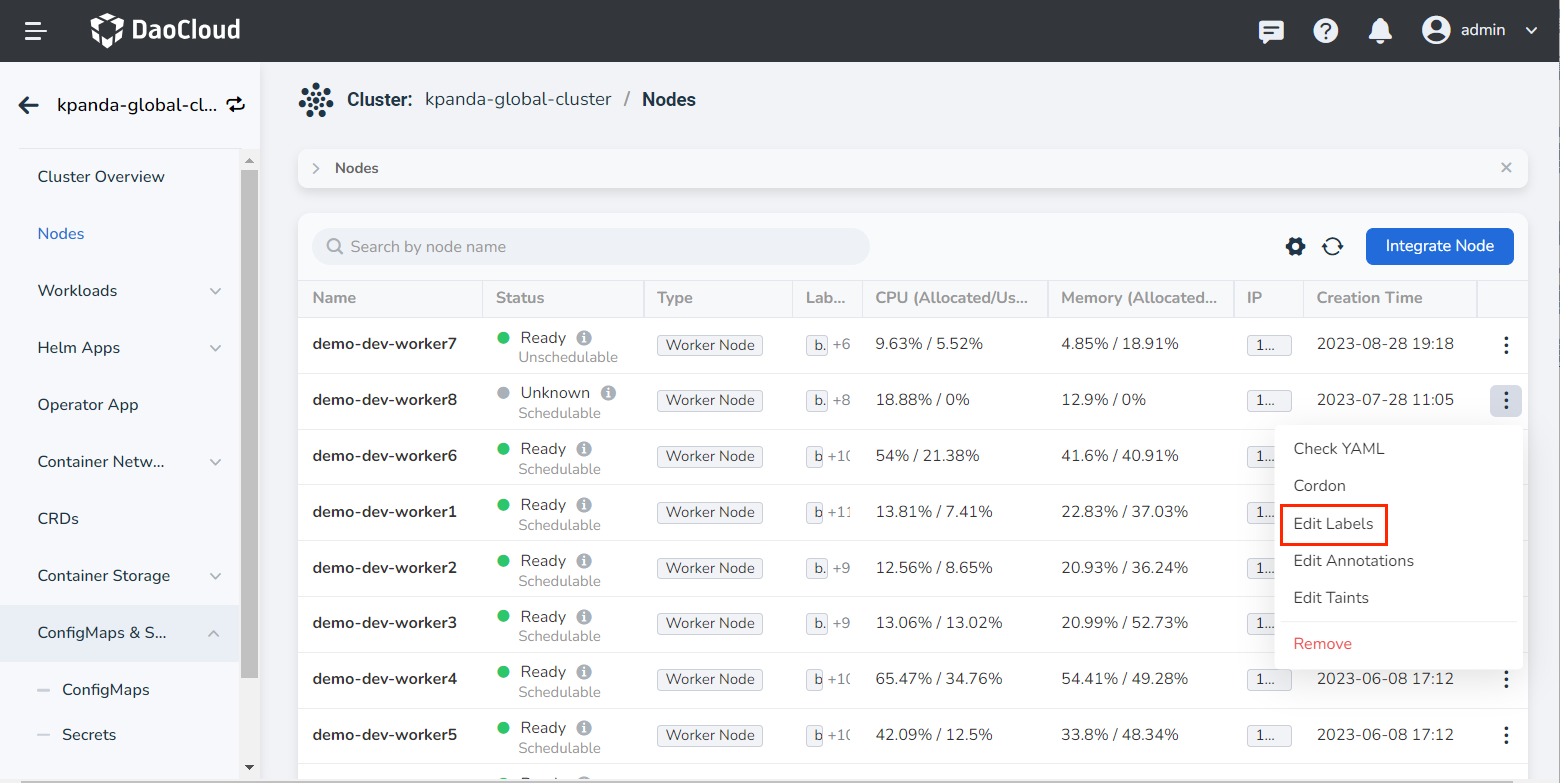Refresh the node list
This screenshot has height=783, width=1560.
[x=1332, y=246]
